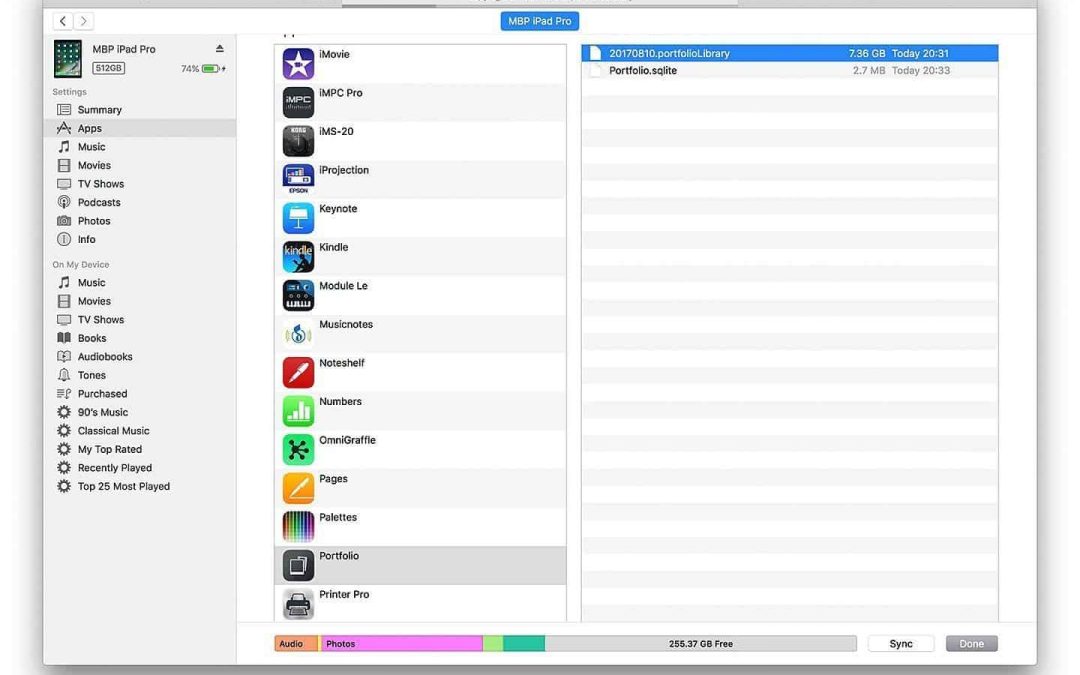Open Summary in the Settings sidebar

[x=99, y=110]
